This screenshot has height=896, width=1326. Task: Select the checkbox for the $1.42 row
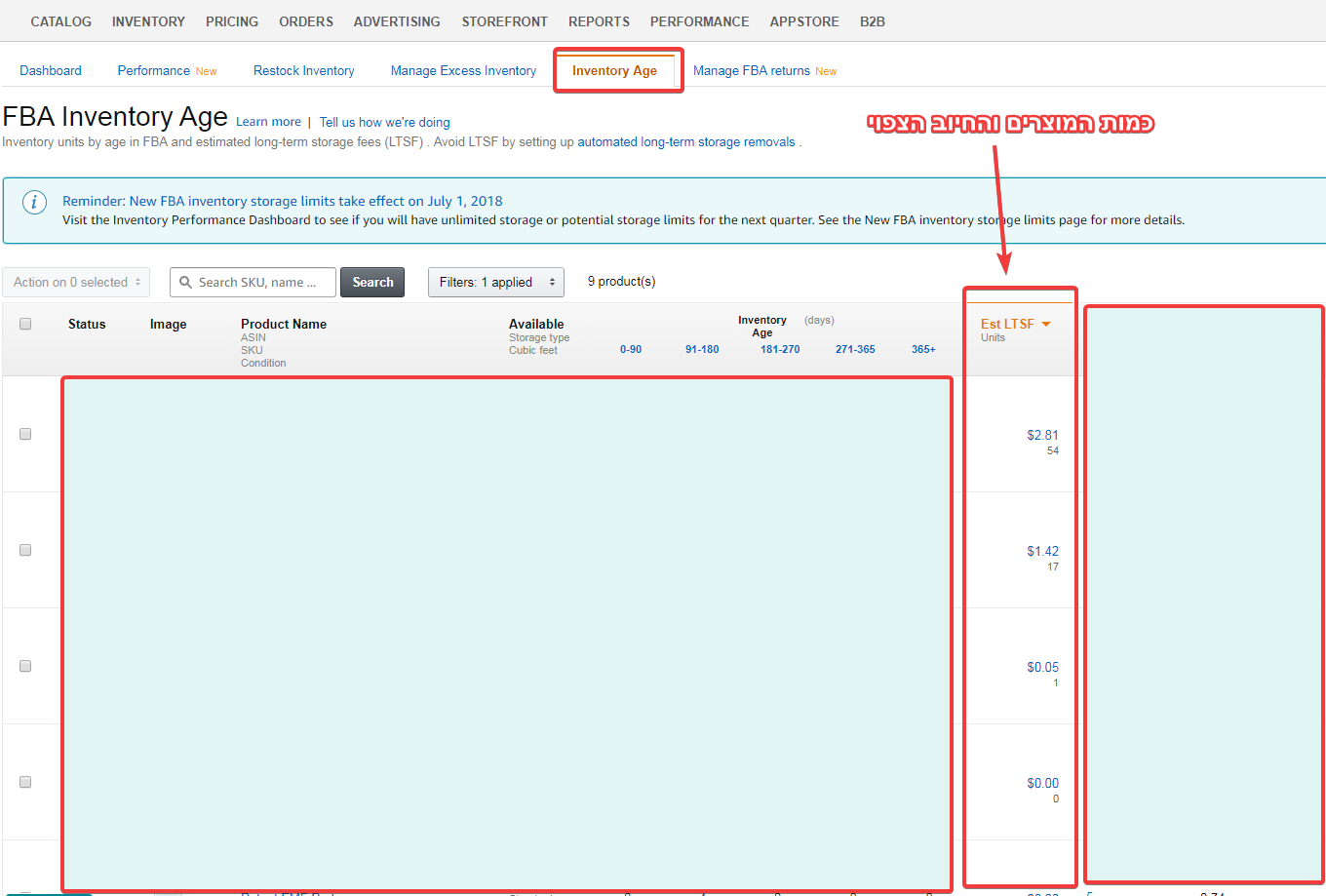point(25,550)
